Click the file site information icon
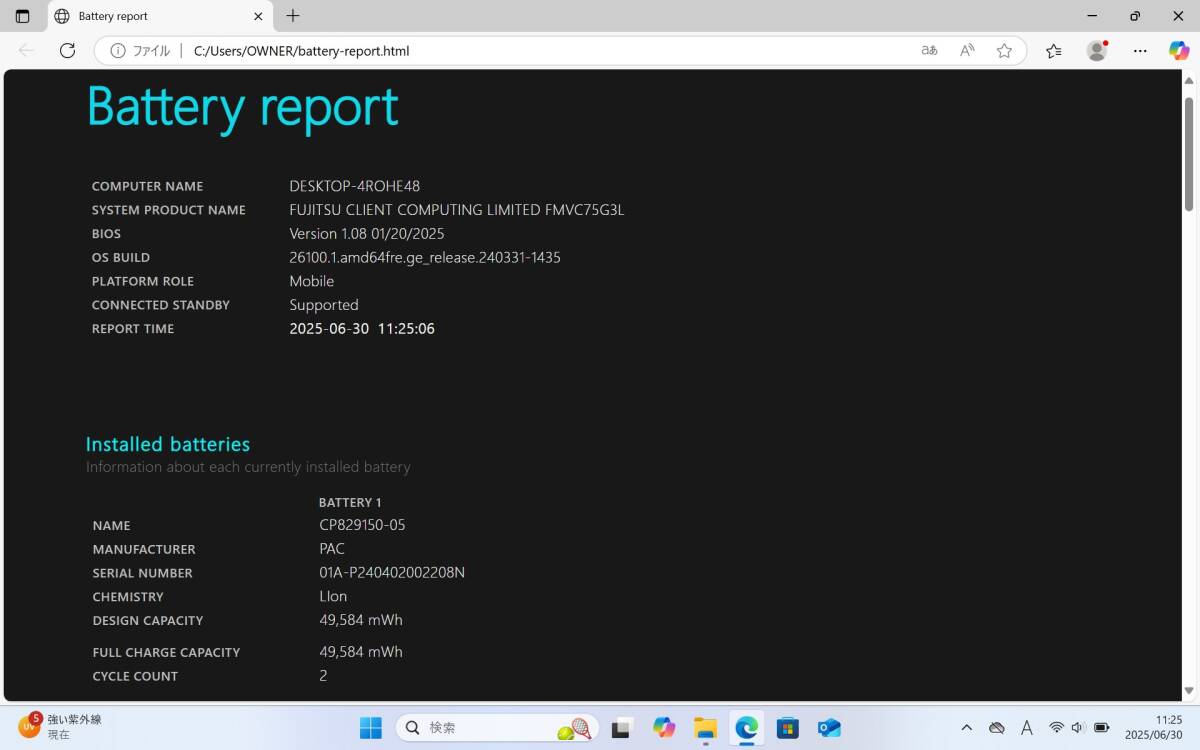Screen dimensions: 1200x750 pos(118,51)
